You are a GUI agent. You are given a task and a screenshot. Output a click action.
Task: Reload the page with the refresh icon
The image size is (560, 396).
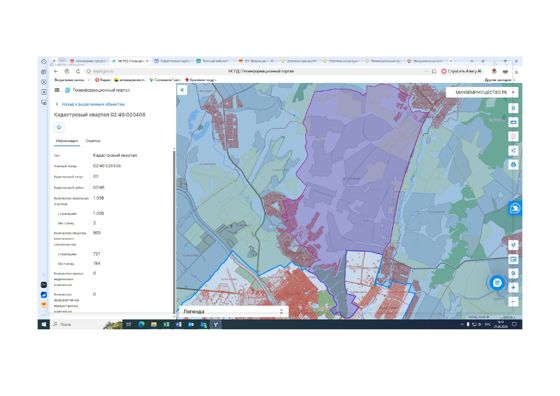pos(78,71)
